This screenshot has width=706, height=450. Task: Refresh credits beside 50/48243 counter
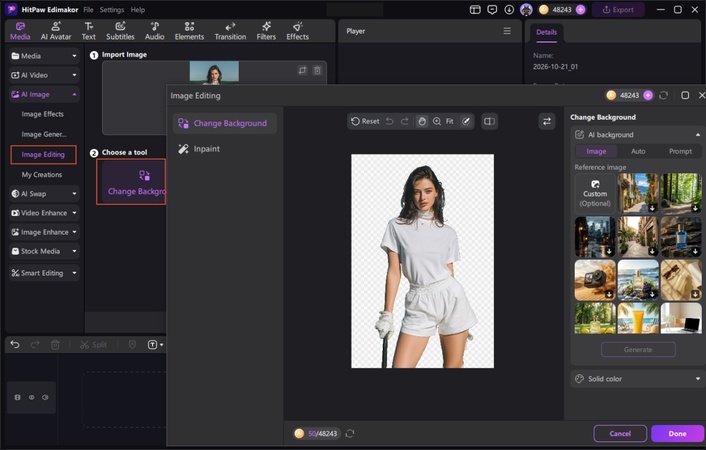(350, 433)
